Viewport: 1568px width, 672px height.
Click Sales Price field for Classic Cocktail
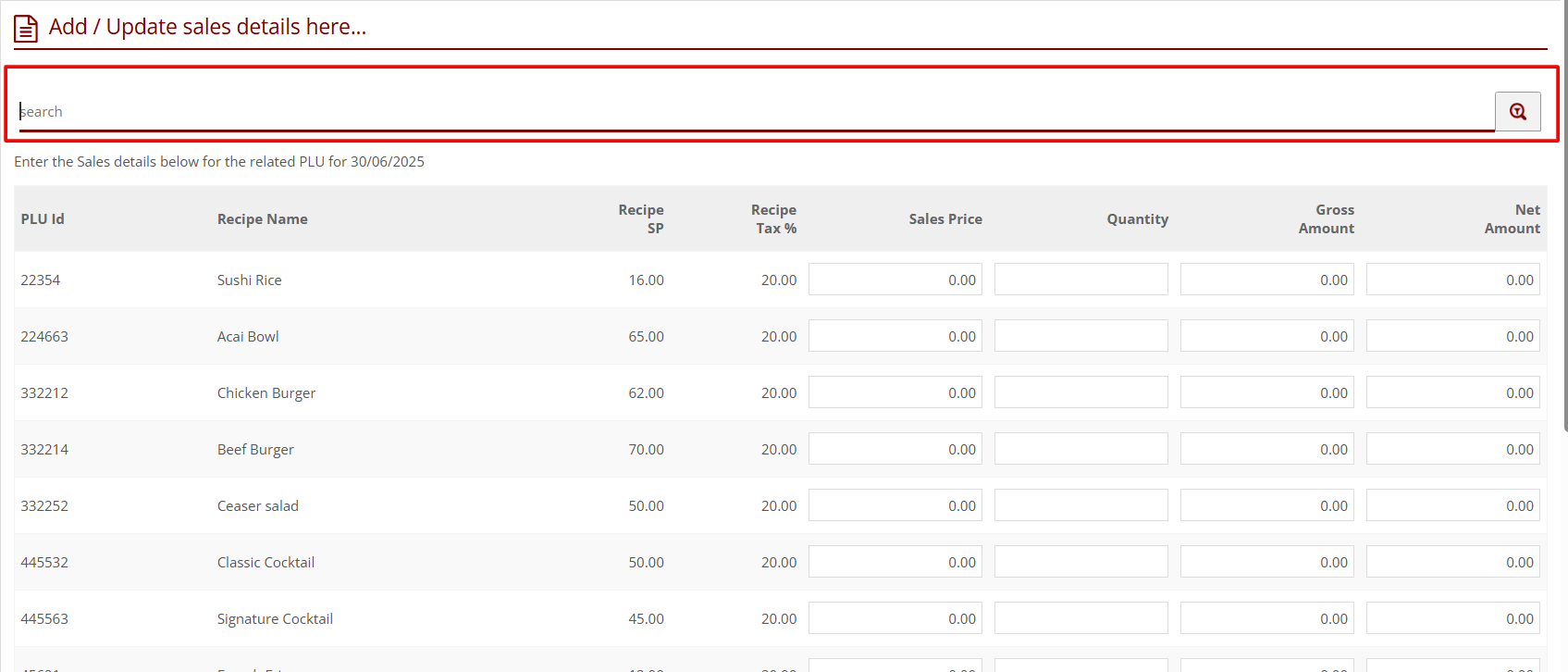[x=895, y=562]
